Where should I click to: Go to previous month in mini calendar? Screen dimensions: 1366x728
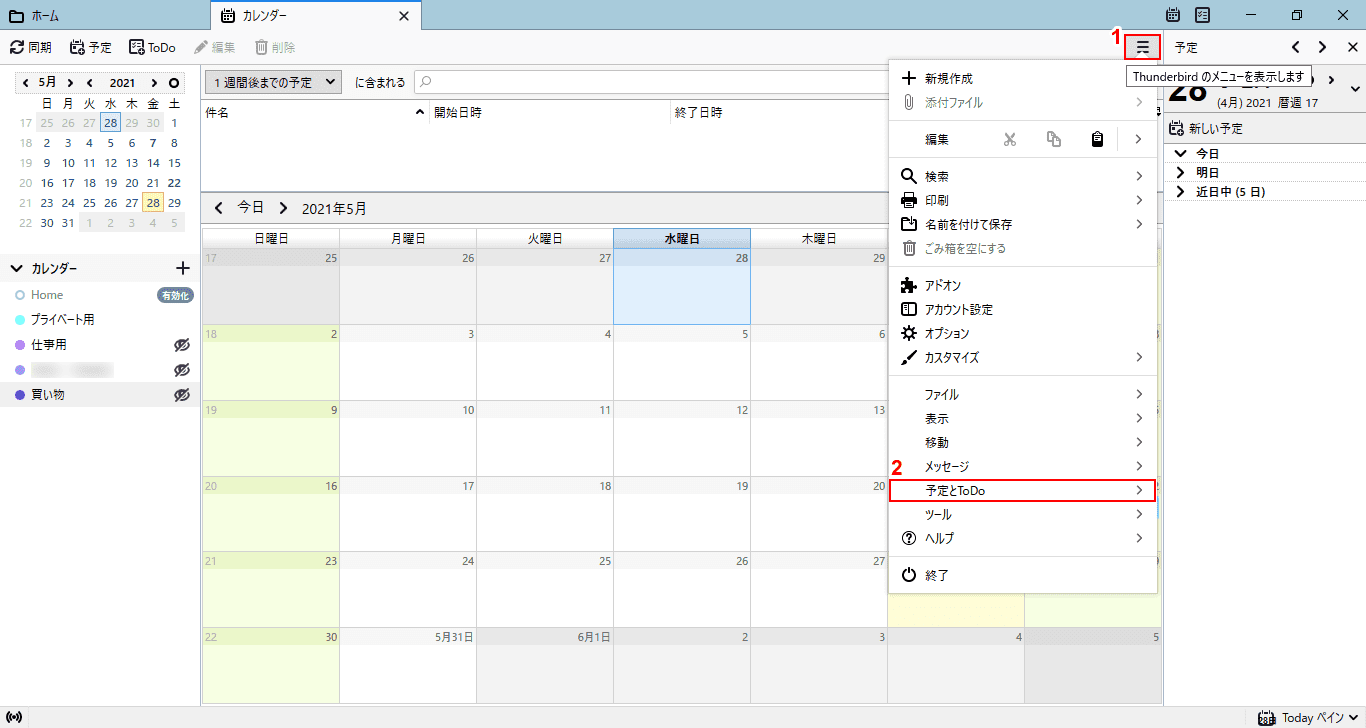point(26,83)
